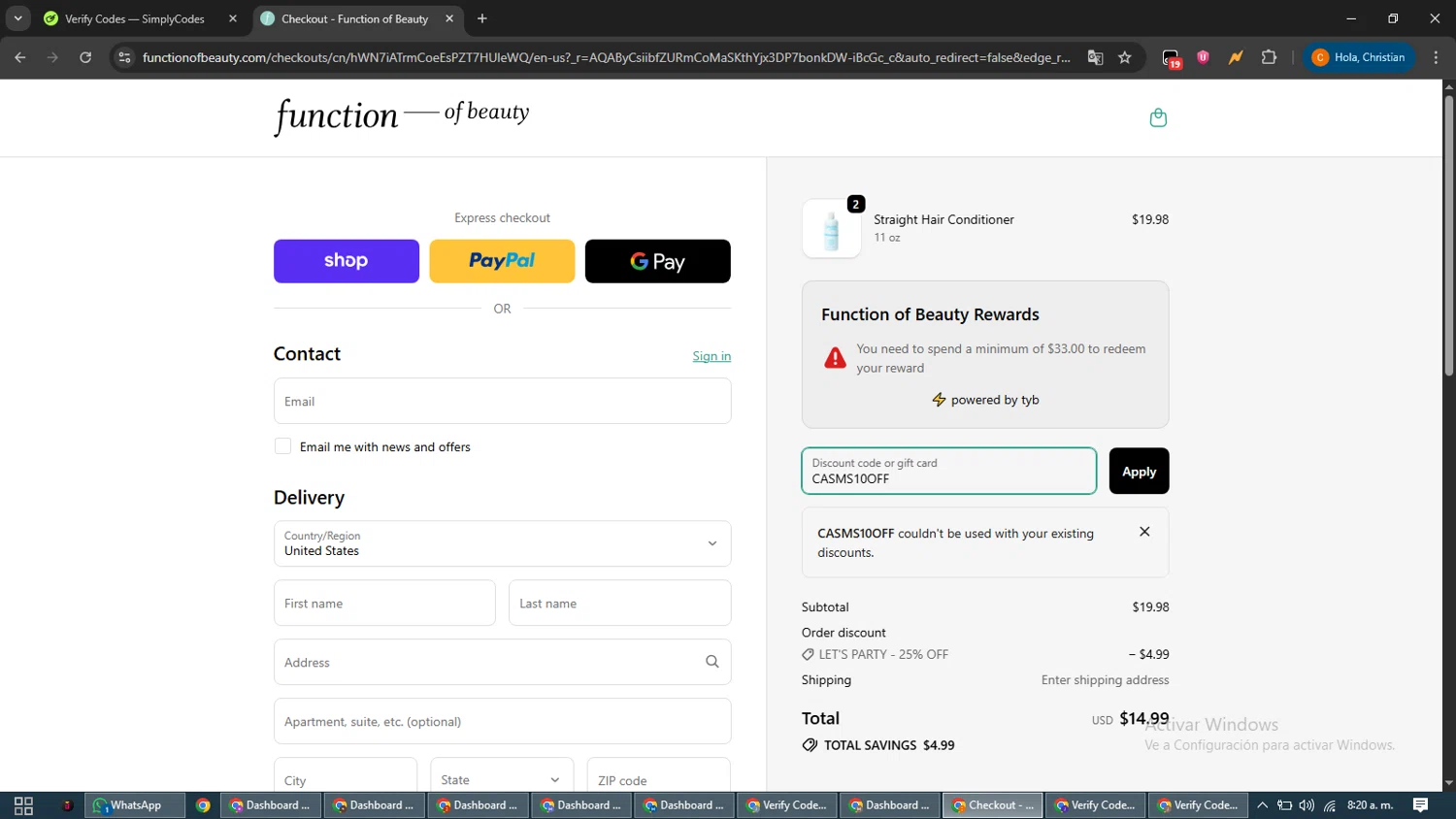
Task: Click the Straight Hair Conditioner product name
Action: coord(943,219)
